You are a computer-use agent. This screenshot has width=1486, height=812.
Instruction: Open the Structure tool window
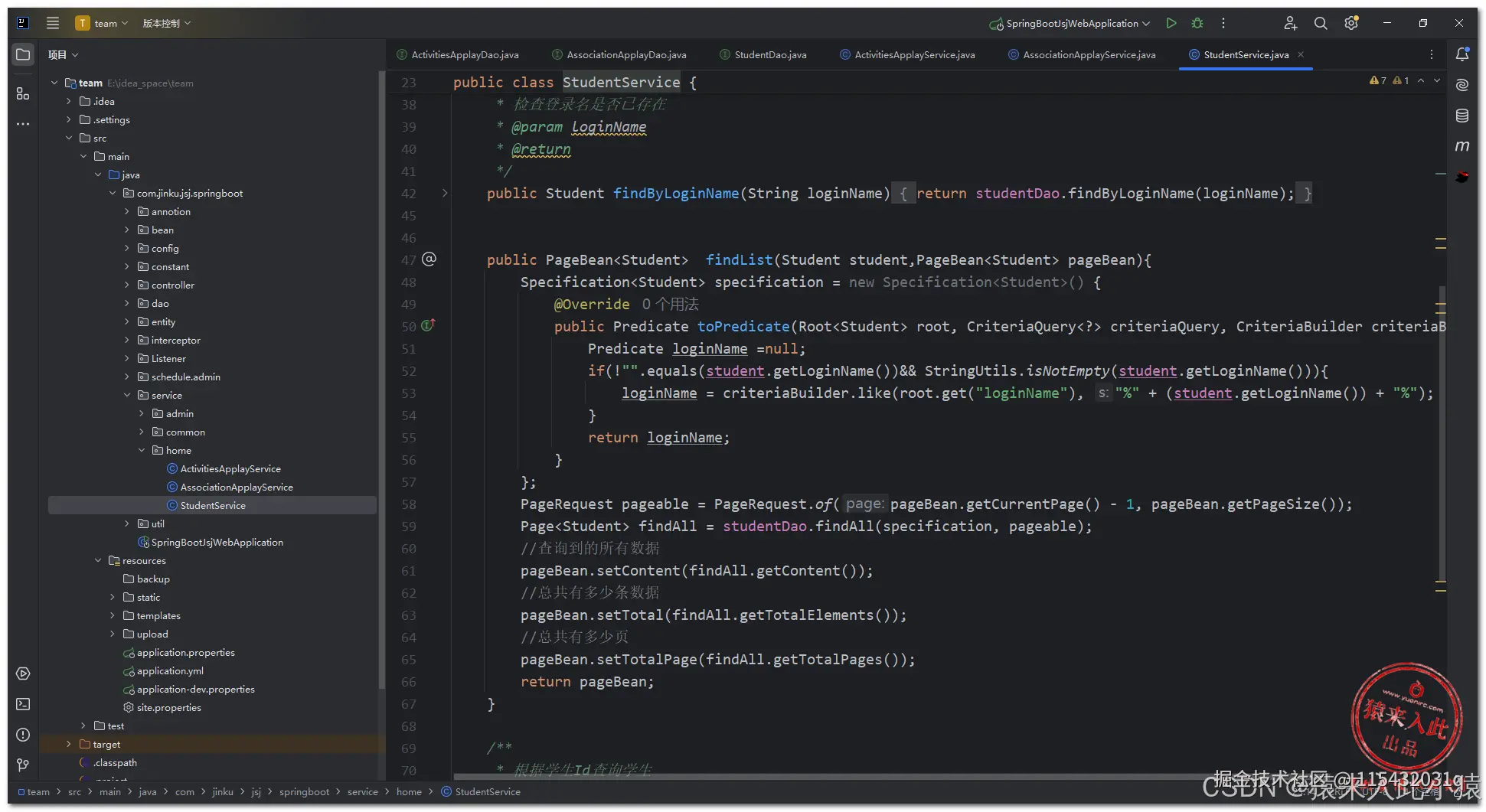pos(23,93)
